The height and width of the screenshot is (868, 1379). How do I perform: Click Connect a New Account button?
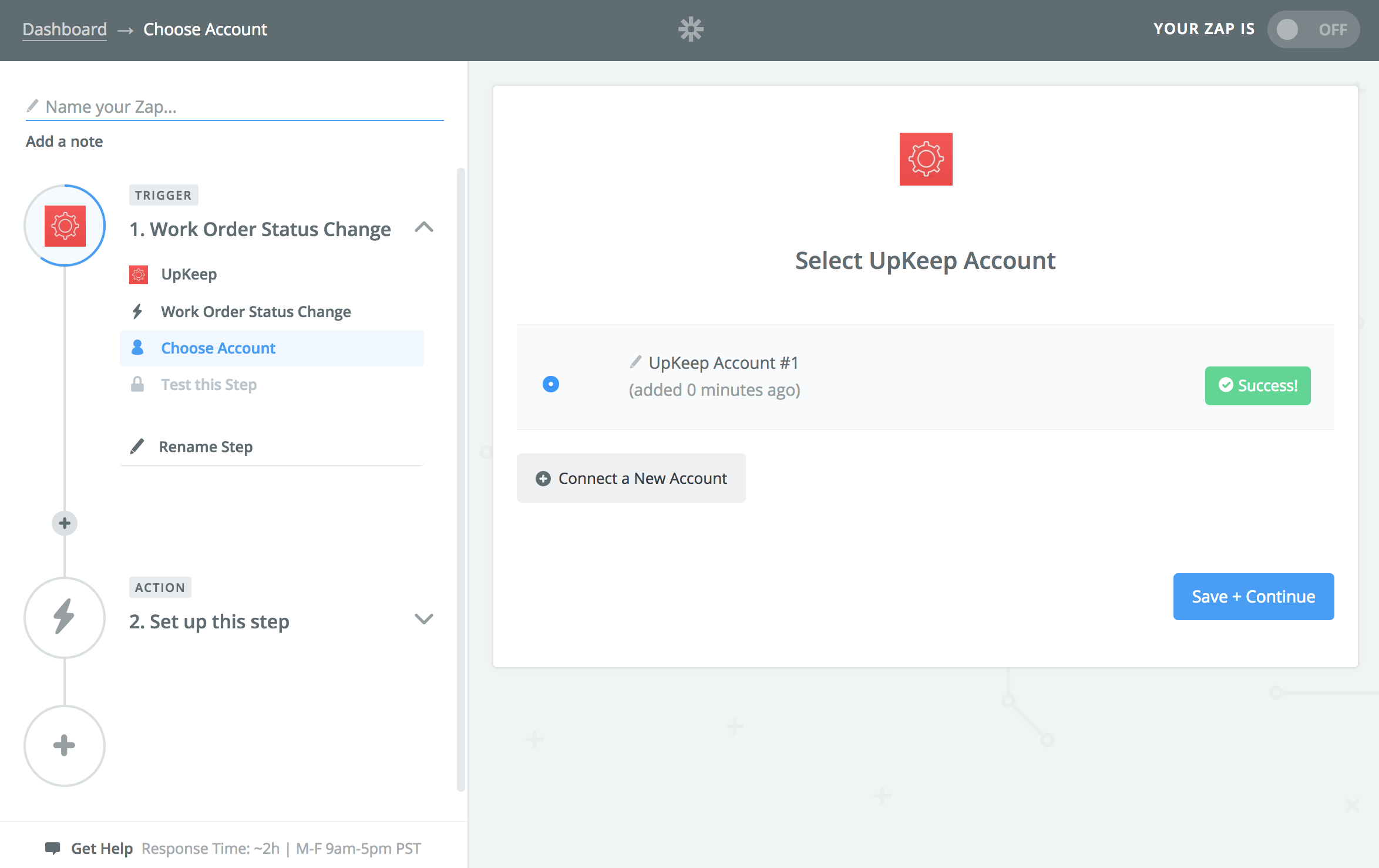click(x=631, y=478)
